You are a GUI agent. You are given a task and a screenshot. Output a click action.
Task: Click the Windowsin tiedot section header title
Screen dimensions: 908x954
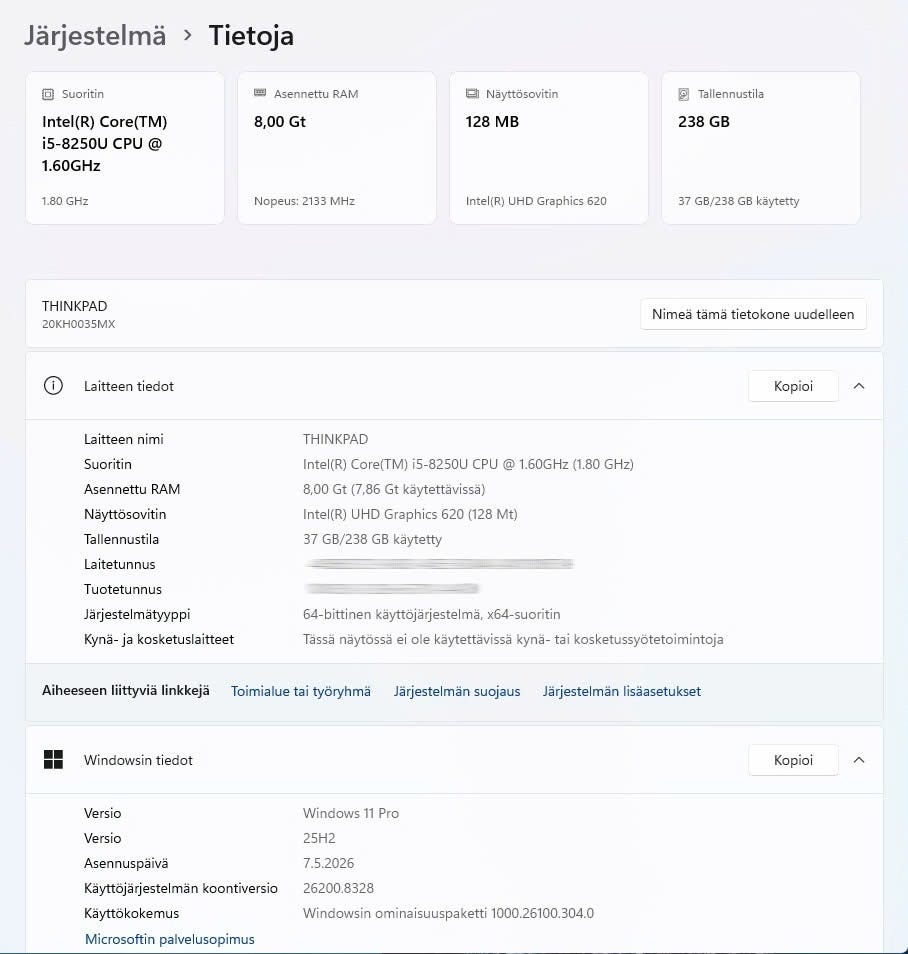(x=138, y=760)
